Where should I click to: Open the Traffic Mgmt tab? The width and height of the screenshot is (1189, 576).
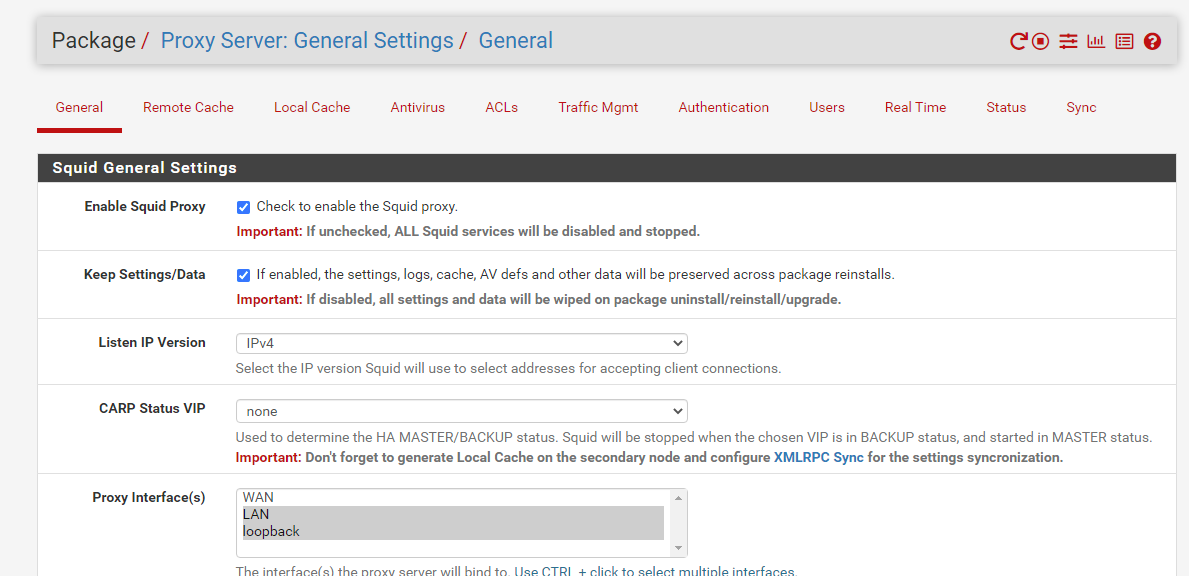[x=598, y=108]
